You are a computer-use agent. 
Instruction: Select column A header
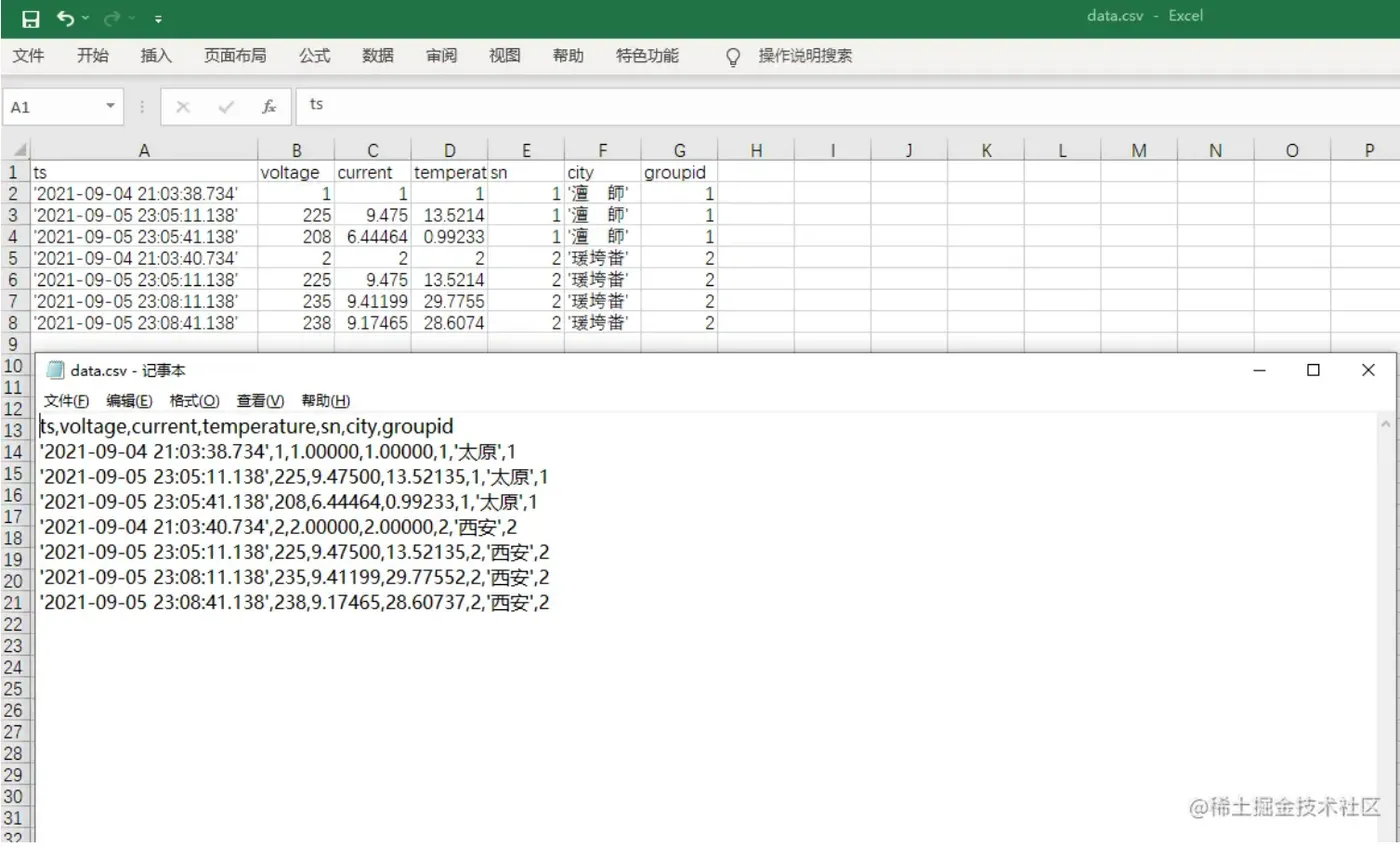(144, 151)
